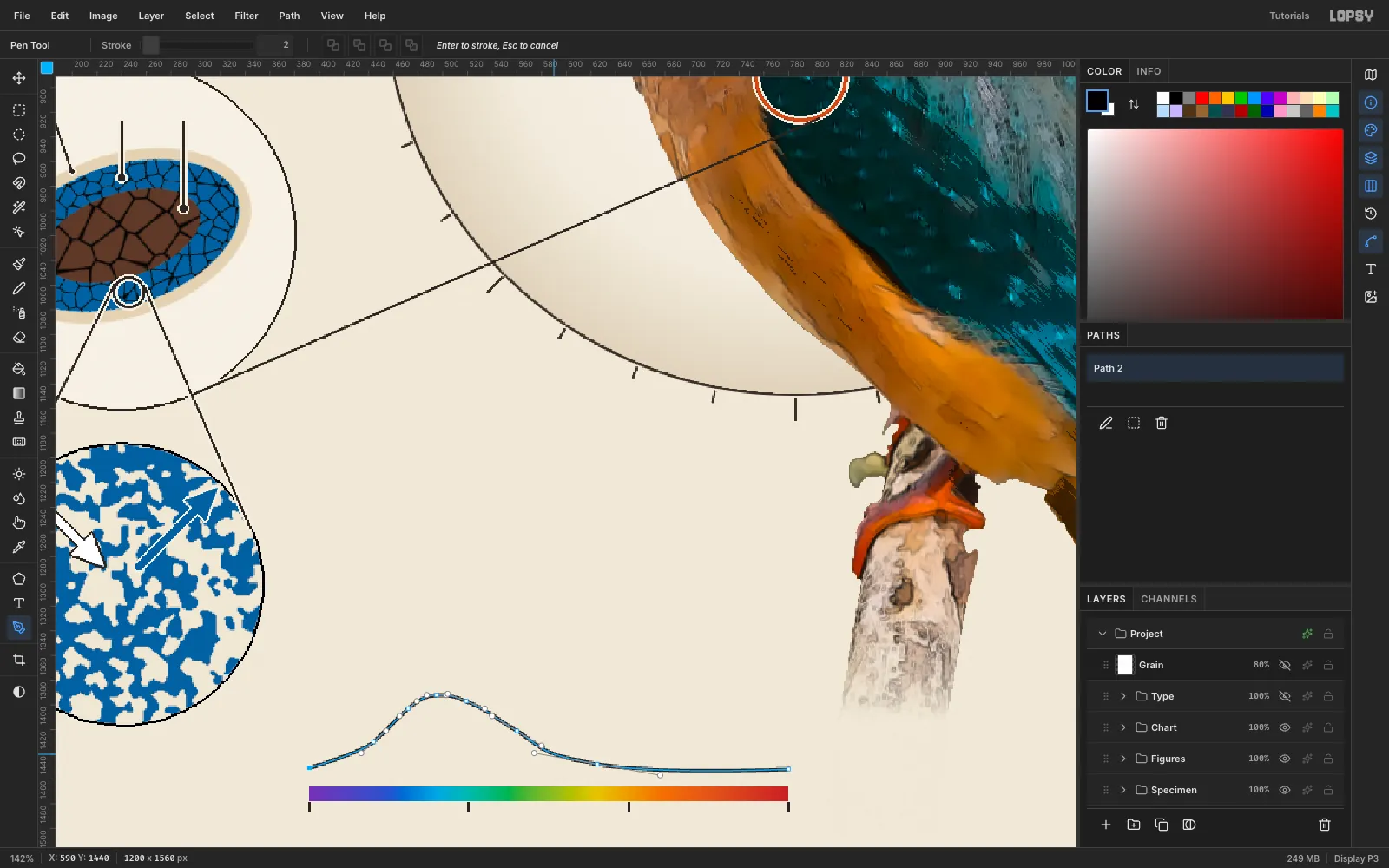This screenshot has height=868, width=1389.
Task: Lock the Project group
Action: point(1328,634)
